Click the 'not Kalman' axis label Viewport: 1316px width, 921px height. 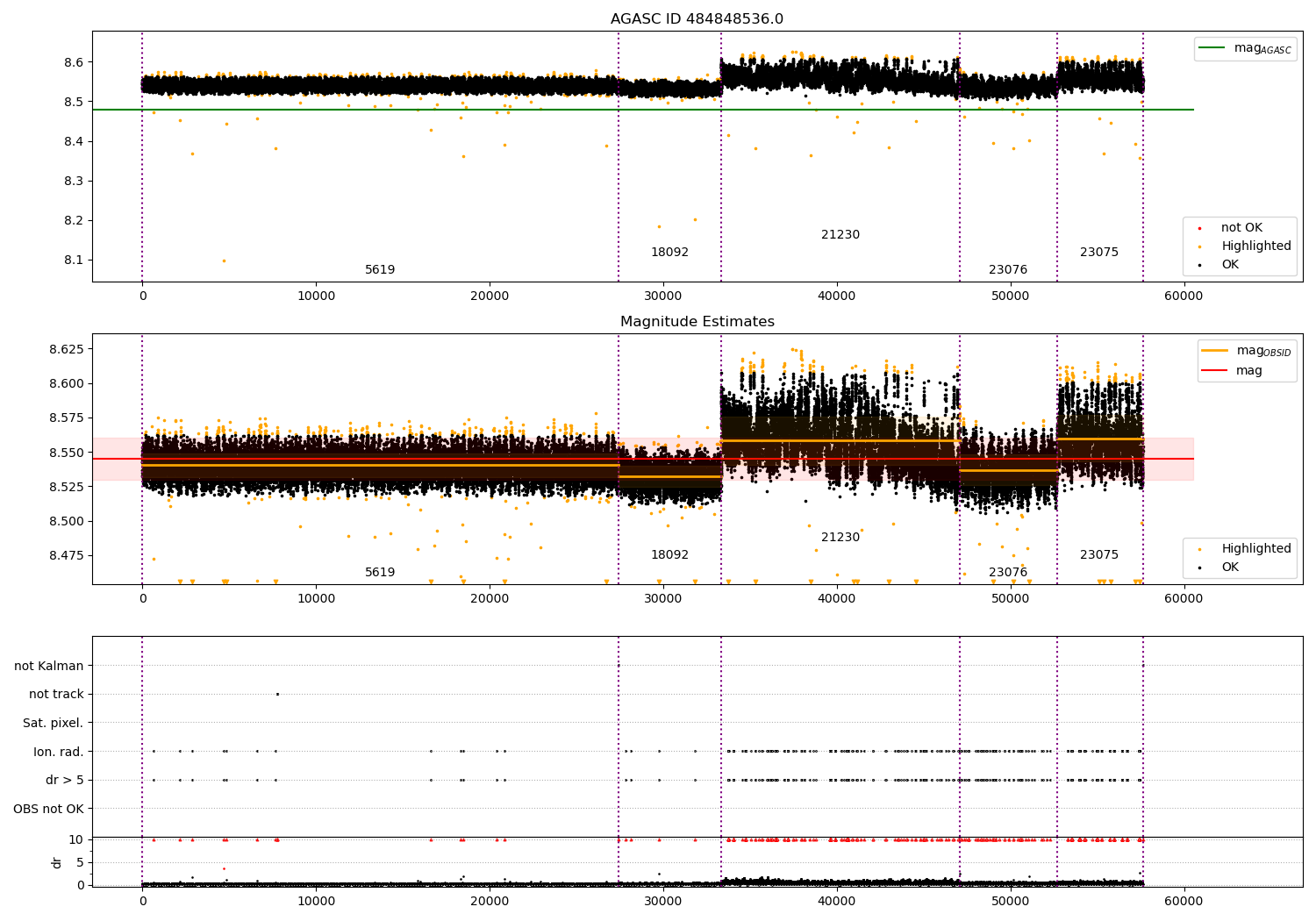pyautogui.click(x=49, y=667)
